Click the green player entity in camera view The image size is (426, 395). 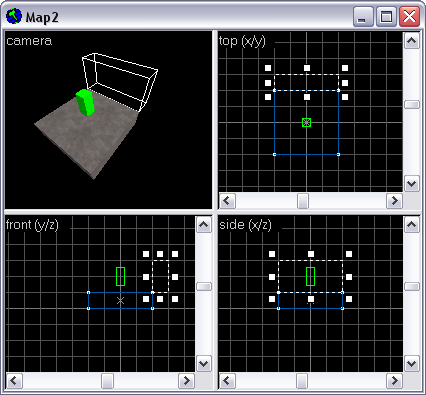coord(85,103)
